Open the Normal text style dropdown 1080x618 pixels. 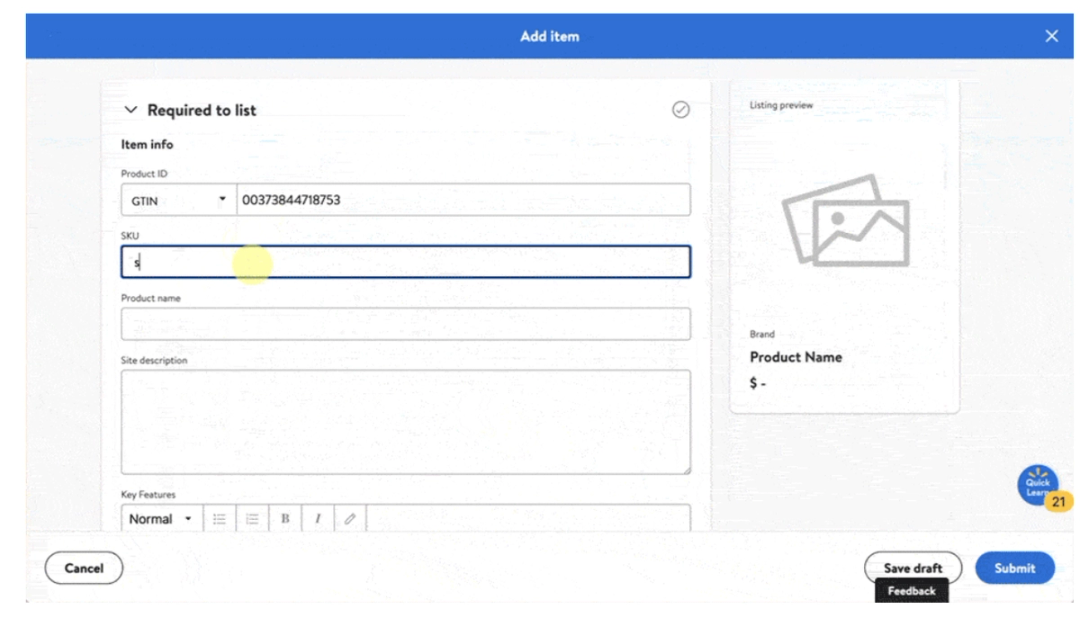tap(160, 518)
